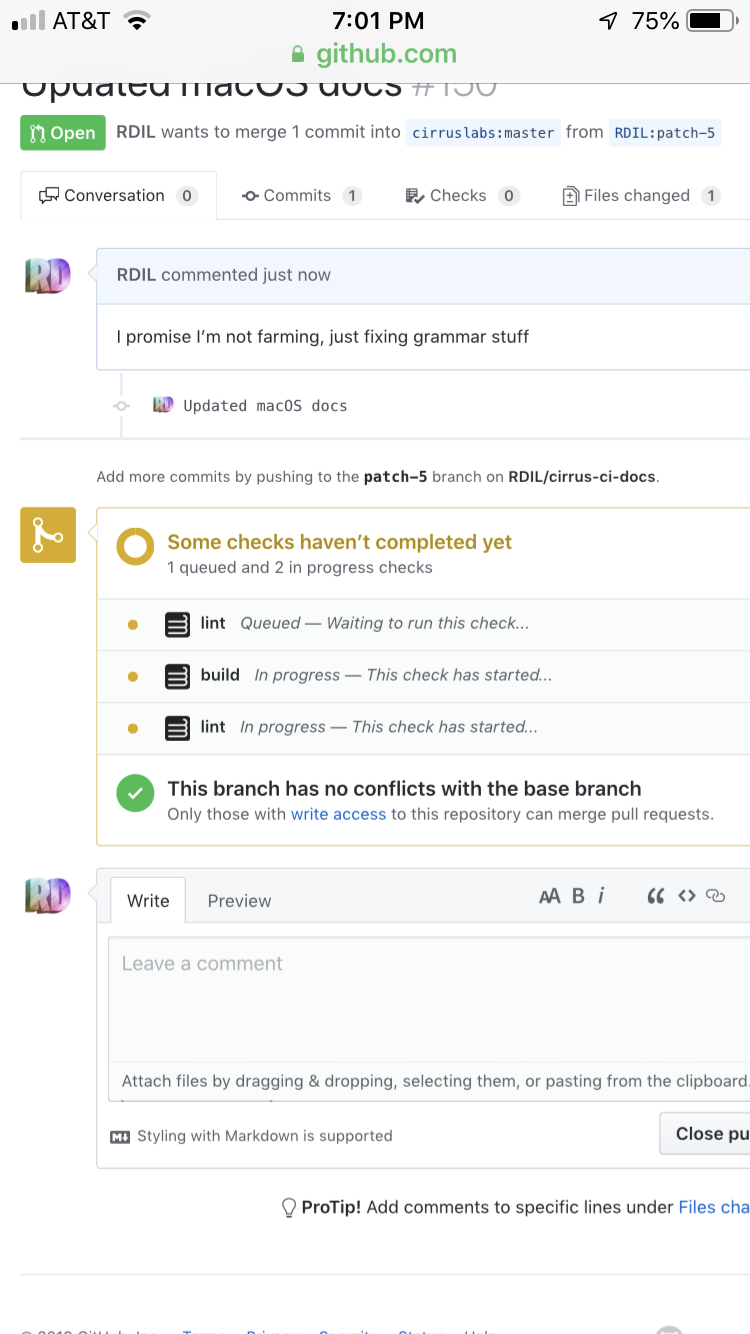The image size is (750, 1334).
Task: Open the write access link
Action: pyautogui.click(x=338, y=813)
